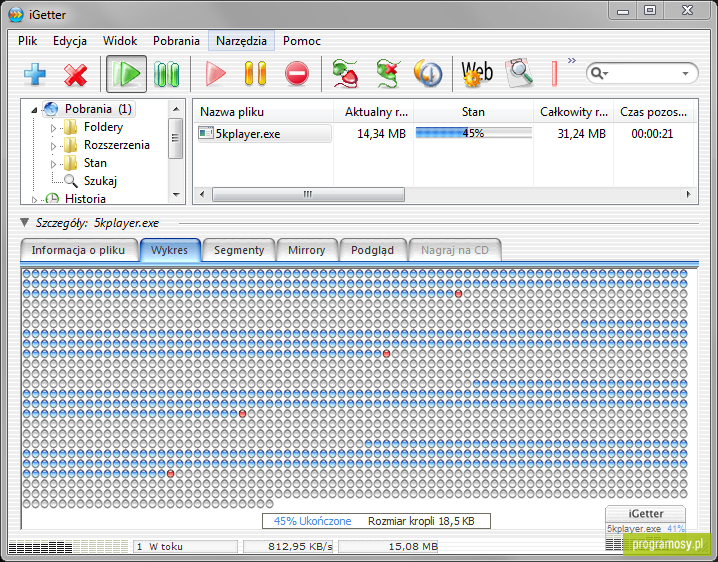Expand the Stan tree node

pyautogui.click(x=53, y=164)
